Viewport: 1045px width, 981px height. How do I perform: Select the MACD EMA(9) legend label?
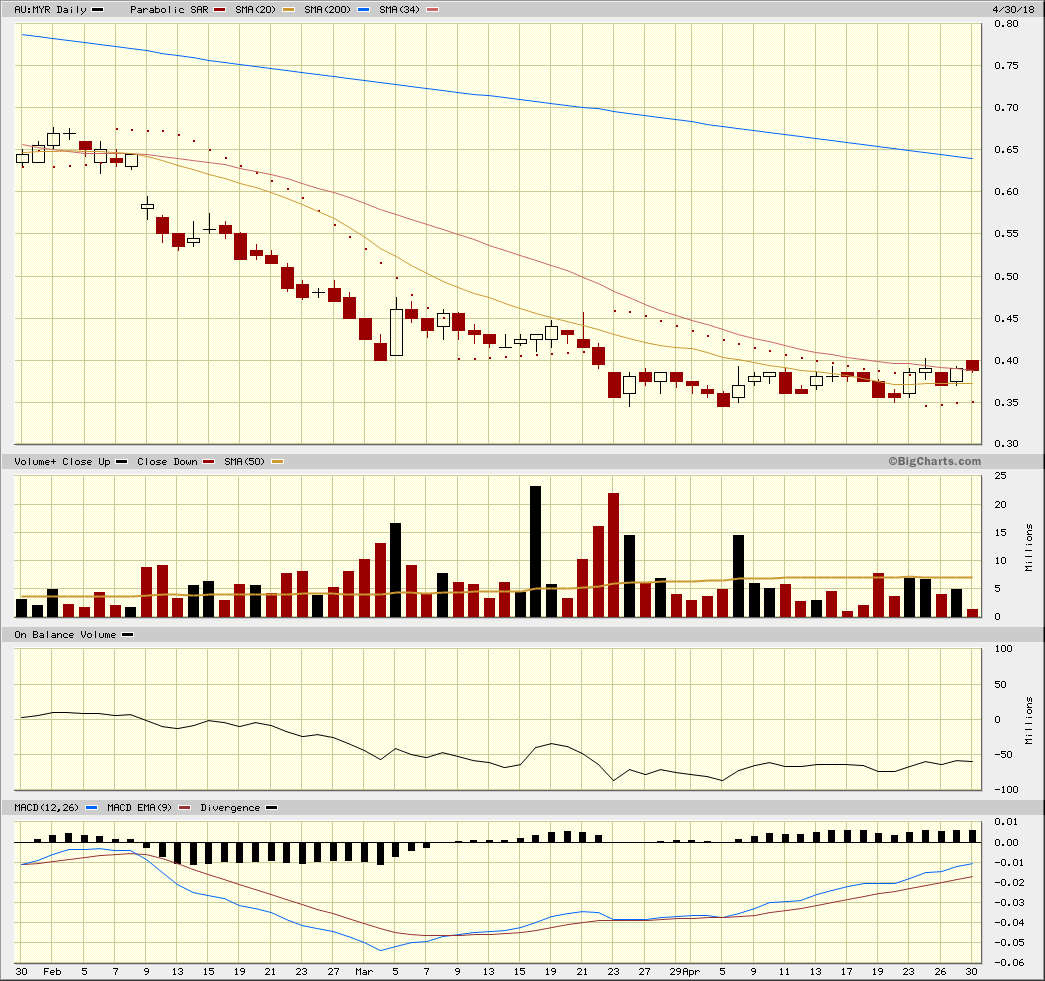(x=139, y=807)
